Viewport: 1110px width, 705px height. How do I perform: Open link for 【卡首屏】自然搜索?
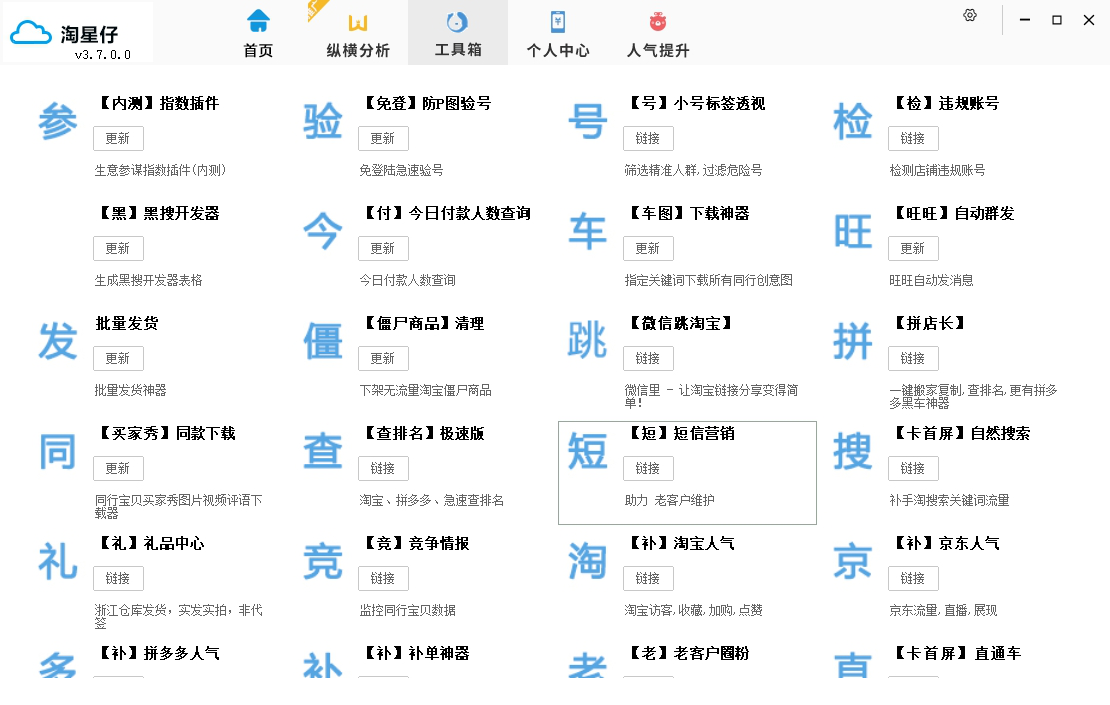pyautogui.click(x=913, y=469)
